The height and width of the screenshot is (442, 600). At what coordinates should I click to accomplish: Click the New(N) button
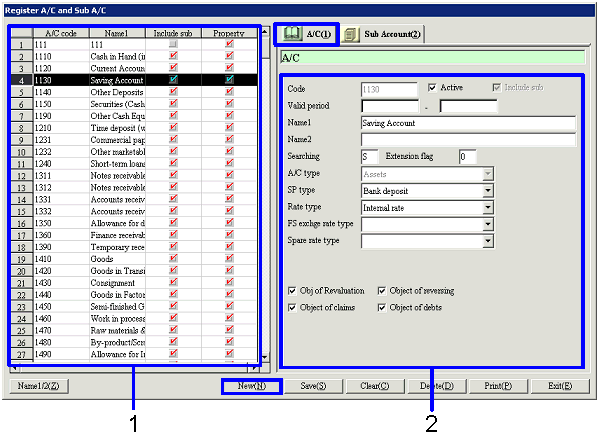(x=250, y=386)
